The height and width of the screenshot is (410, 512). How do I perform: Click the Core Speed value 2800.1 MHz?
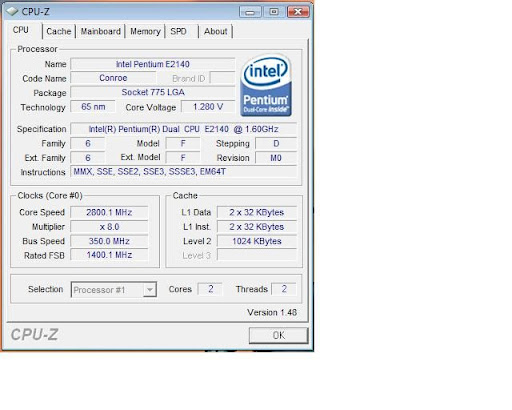[x=109, y=212]
